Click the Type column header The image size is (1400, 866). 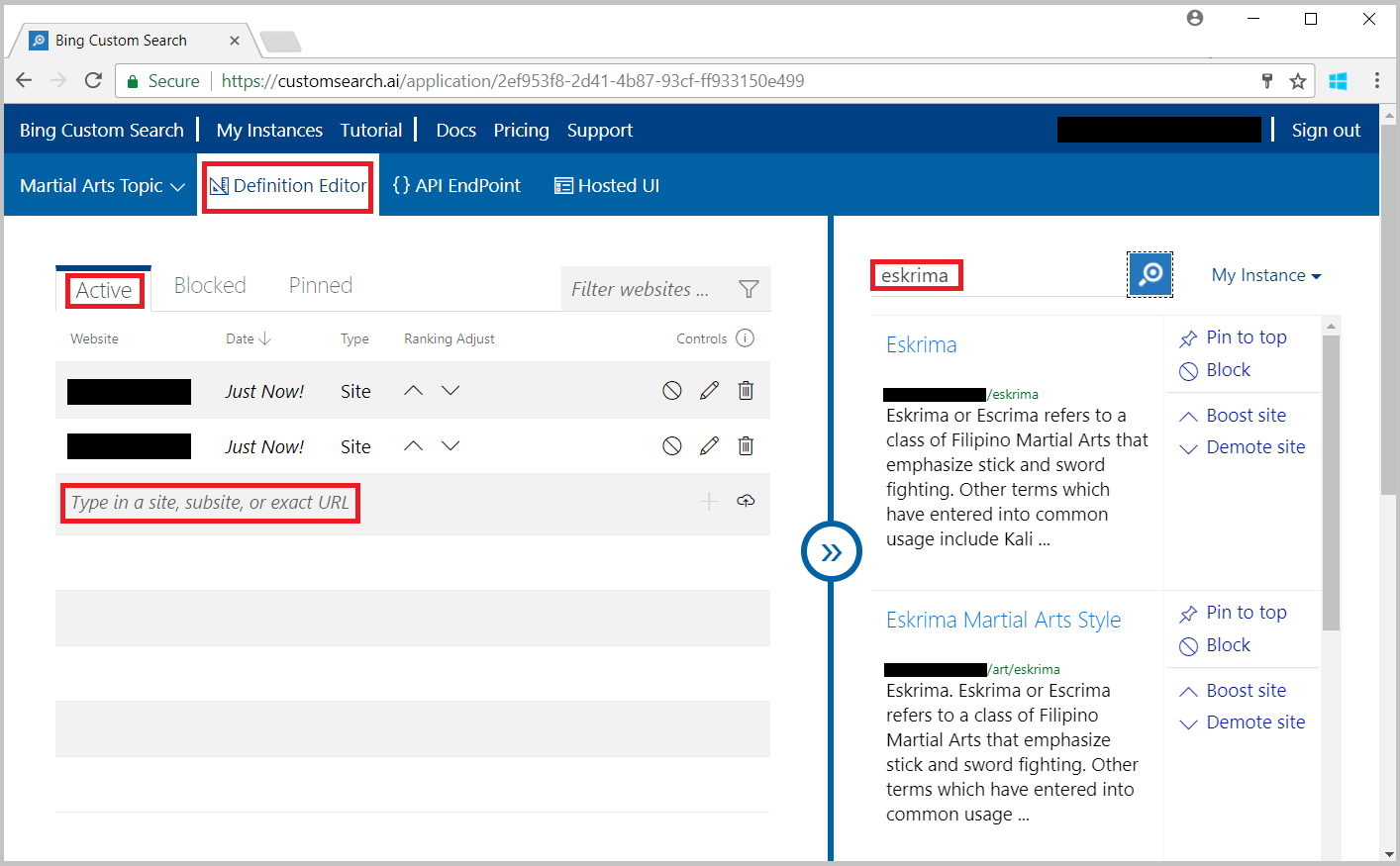tap(354, 338)
